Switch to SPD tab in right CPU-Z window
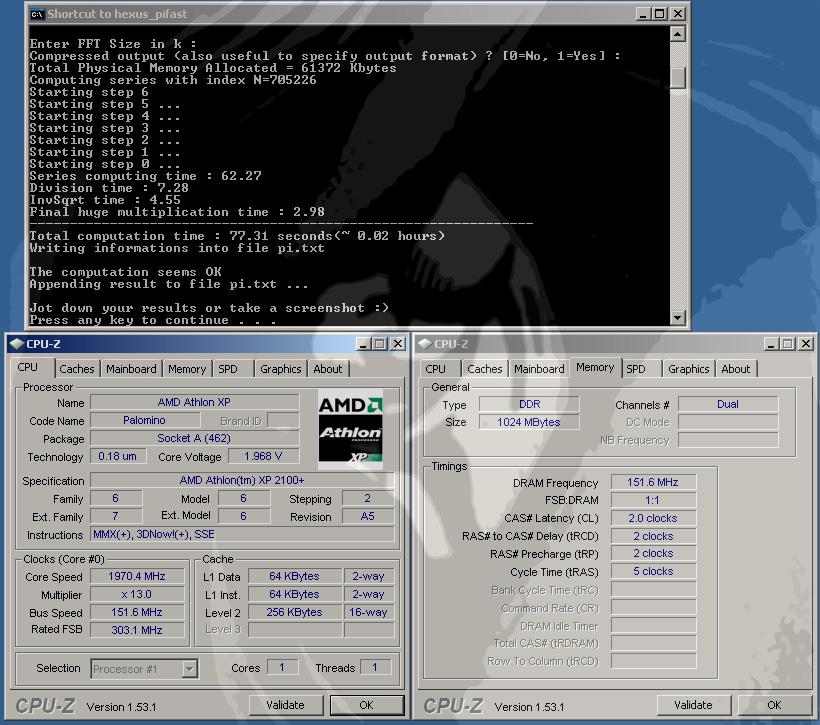This screenshot has height=725, width=820. tap(636, 369)
